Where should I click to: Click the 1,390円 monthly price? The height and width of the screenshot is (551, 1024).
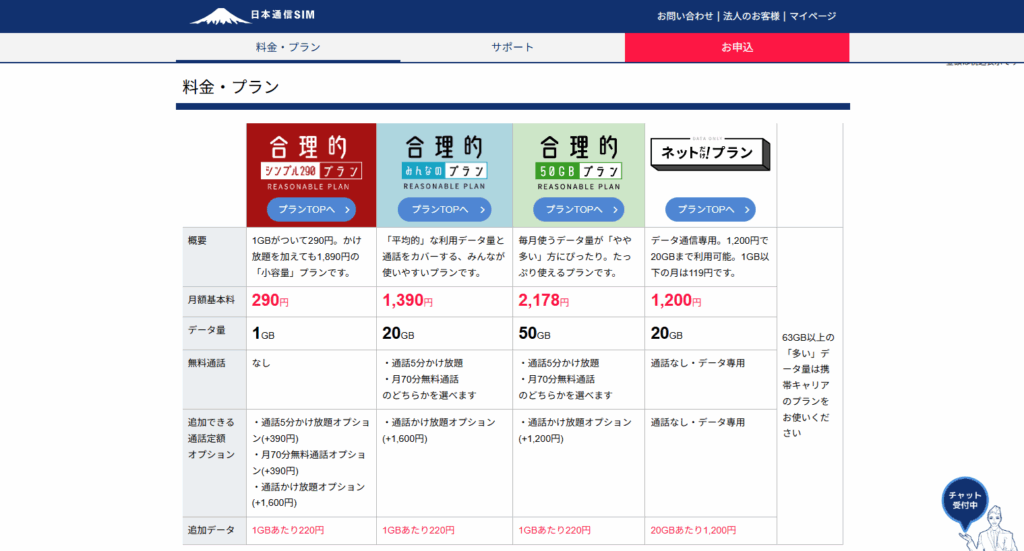408,300
